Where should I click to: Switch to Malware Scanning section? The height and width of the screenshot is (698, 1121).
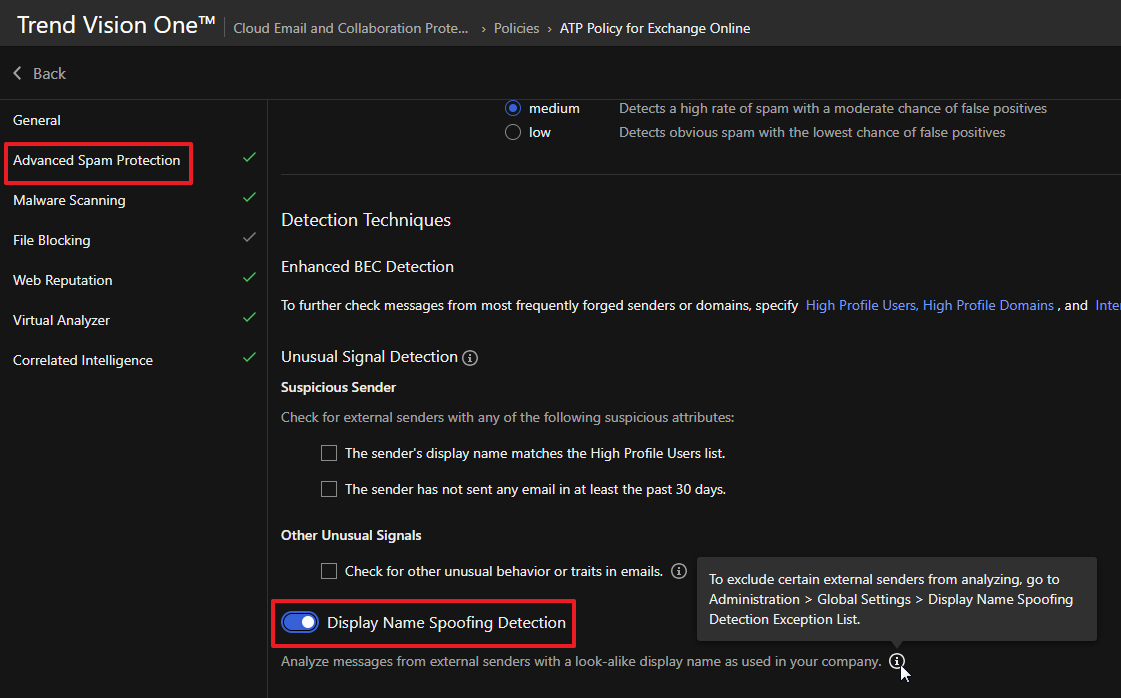(x=69, y=200)
